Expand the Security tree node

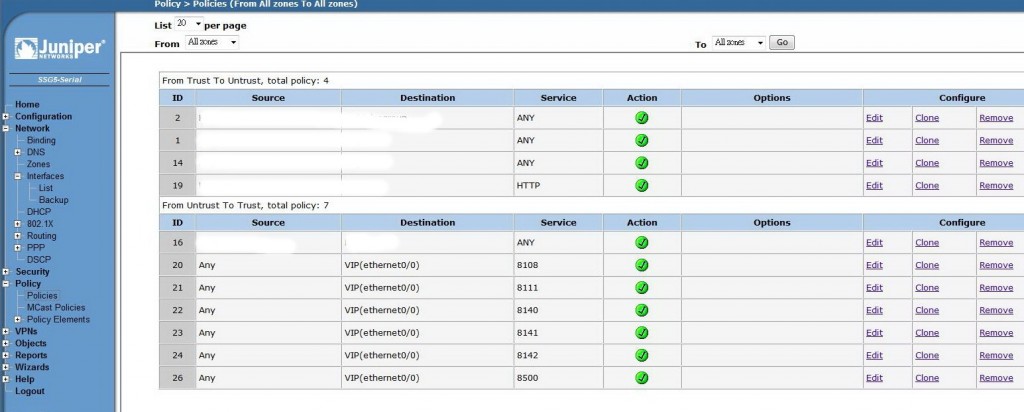tap(5, 272)
